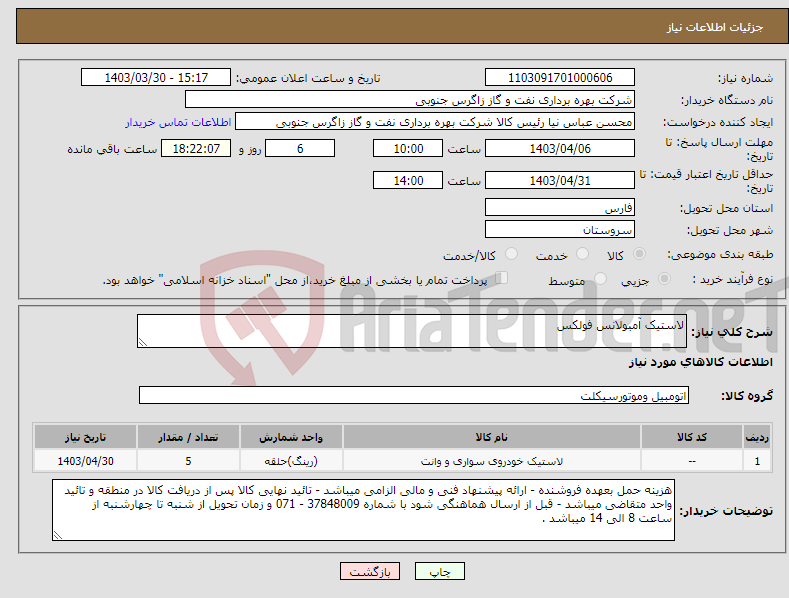Click the ساعت باقی مانده label
Viewport: 789px width, 598px height.
point(112,149)
